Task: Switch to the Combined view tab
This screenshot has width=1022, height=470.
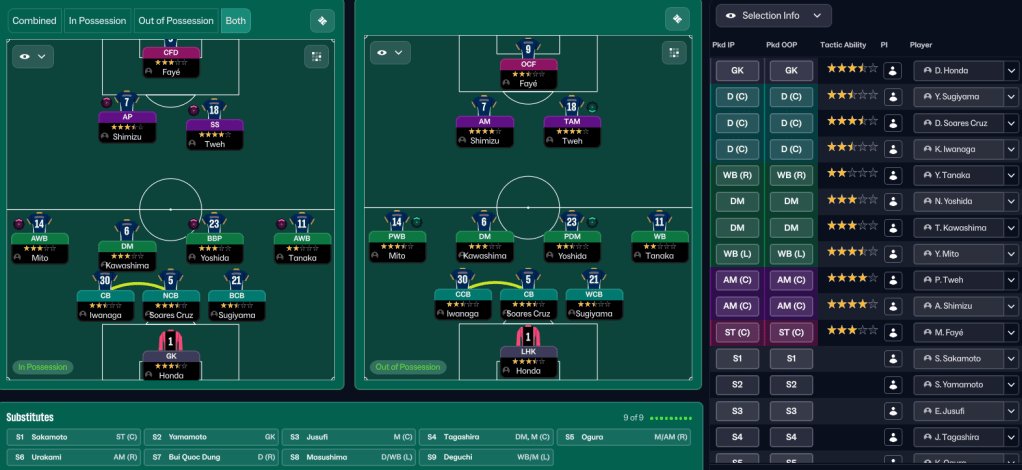Action: point(34,20)
